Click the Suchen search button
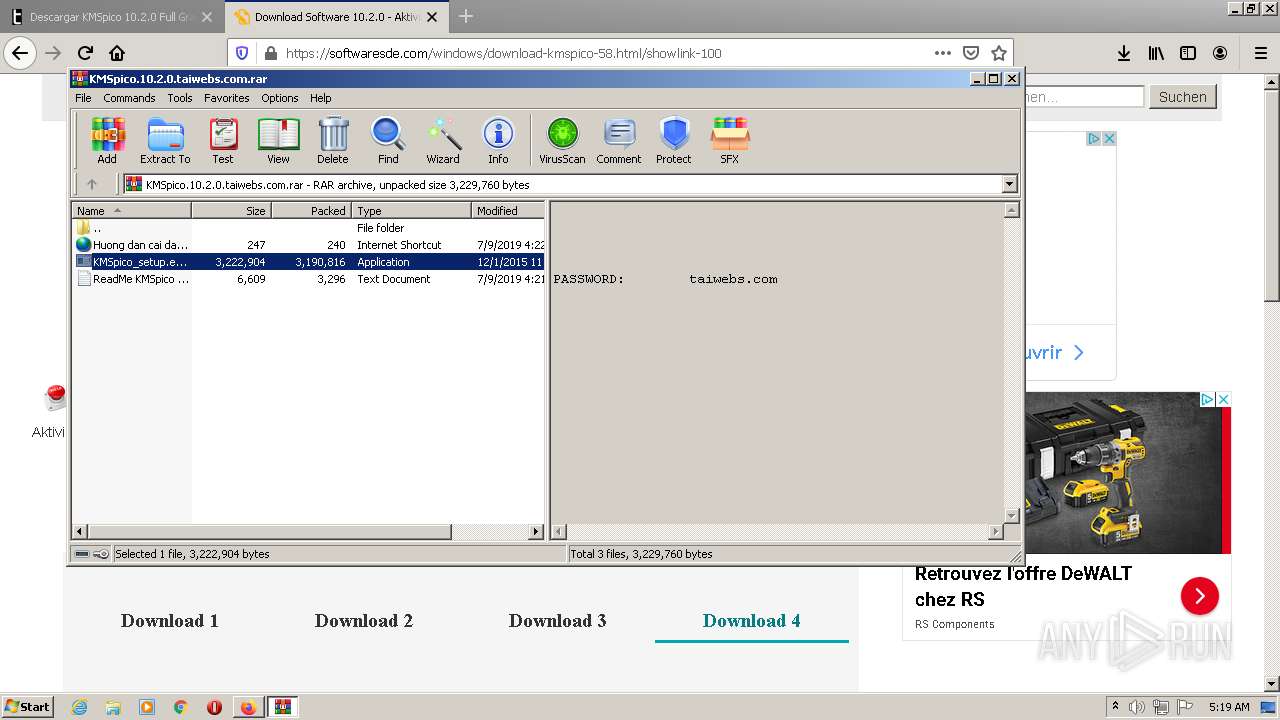Image resolution: width=1280 pixels, height=720 pixels. pyautogui.click(x=1183, y=97)
